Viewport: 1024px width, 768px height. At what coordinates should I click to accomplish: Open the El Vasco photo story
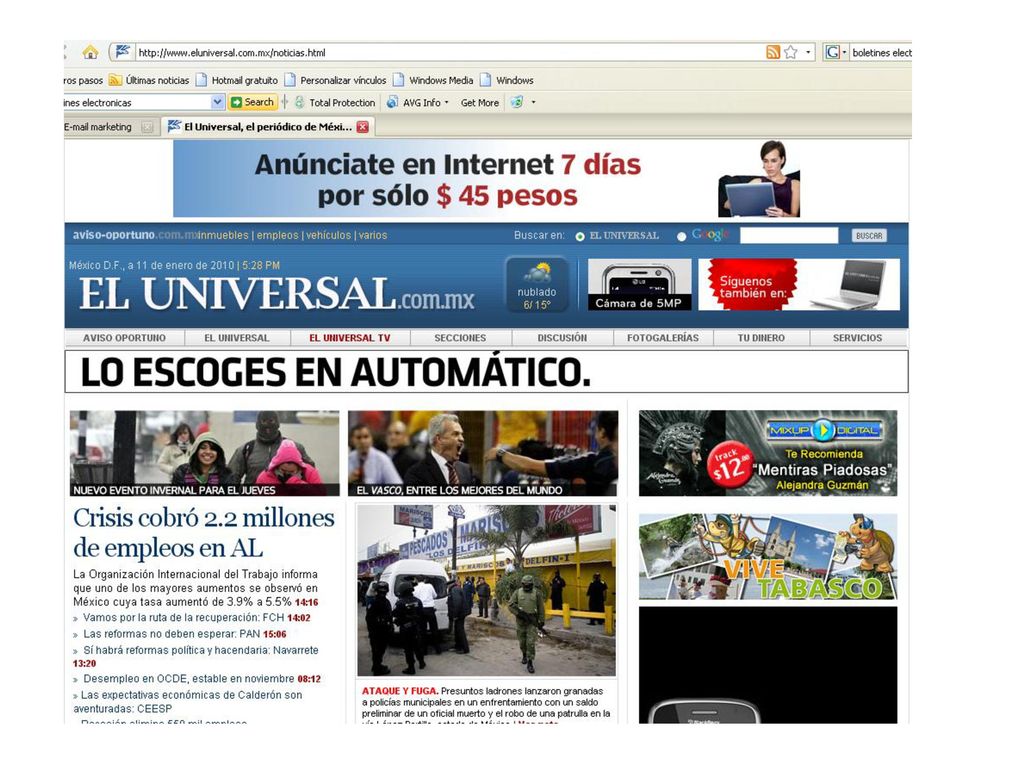(483, 453)
